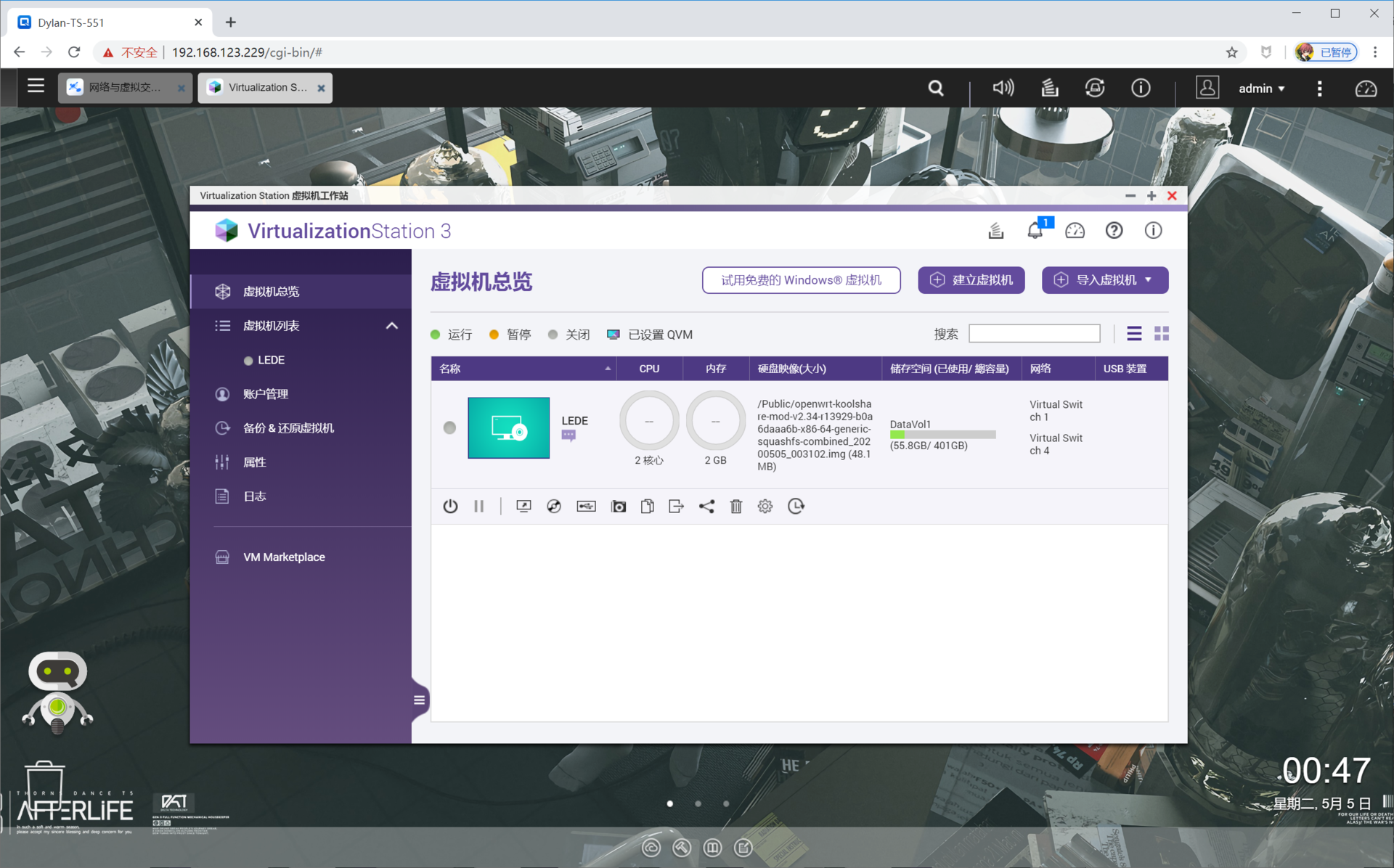Open the help question mark icon
Screen dimensions: 1394x868
click(x=1114, y=231)
